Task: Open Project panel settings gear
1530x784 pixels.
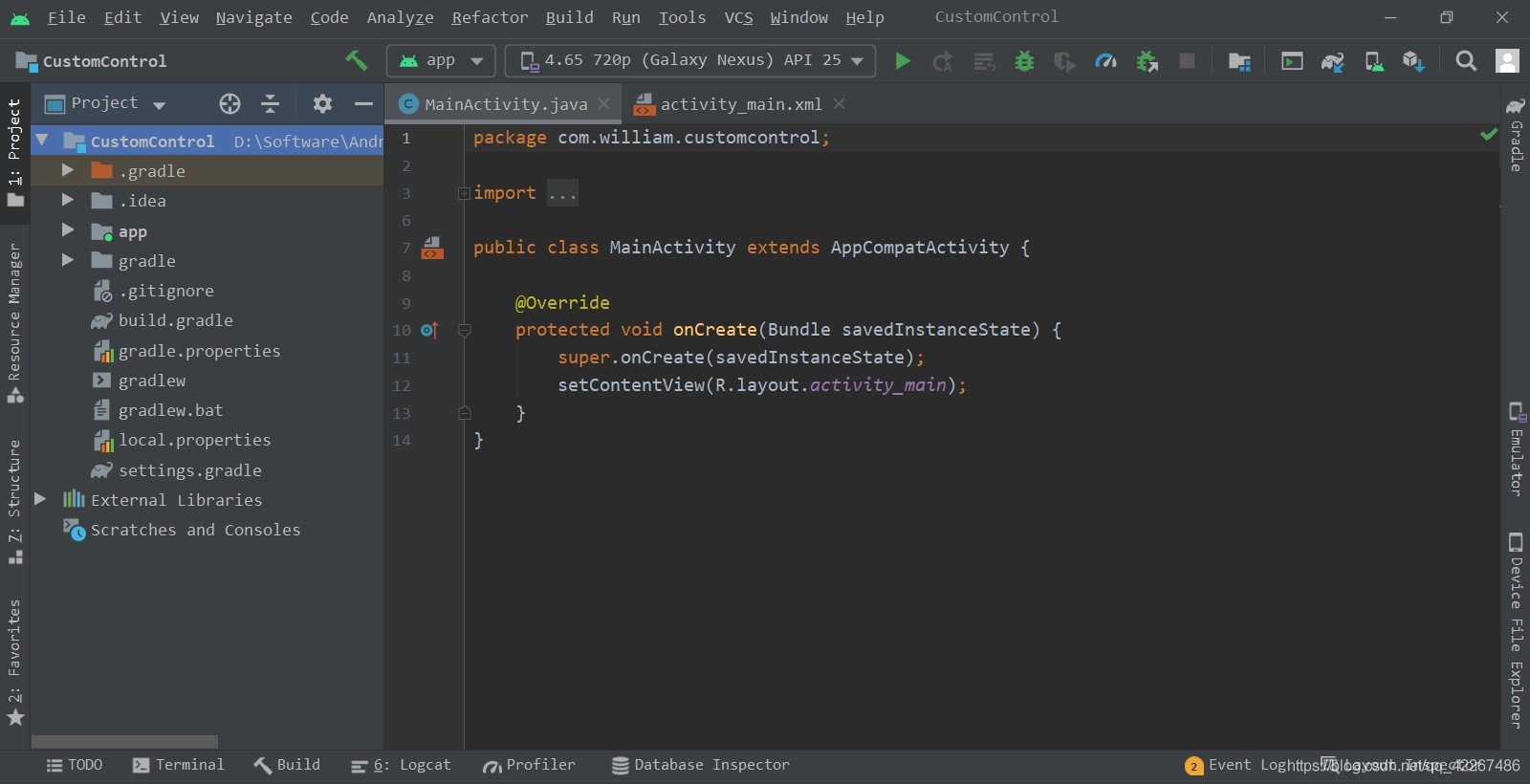Action: coord(322,103)
